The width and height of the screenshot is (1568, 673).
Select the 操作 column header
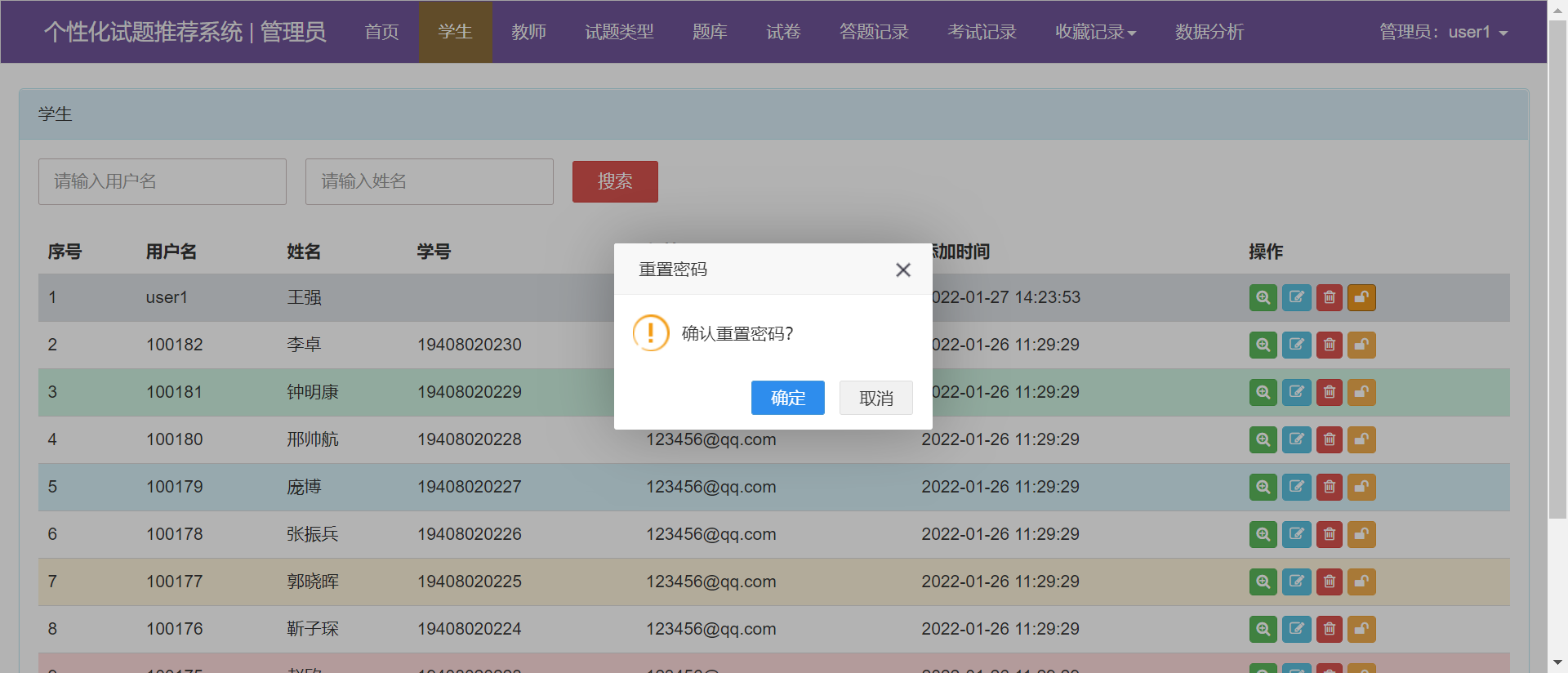tap(1266, 252)
